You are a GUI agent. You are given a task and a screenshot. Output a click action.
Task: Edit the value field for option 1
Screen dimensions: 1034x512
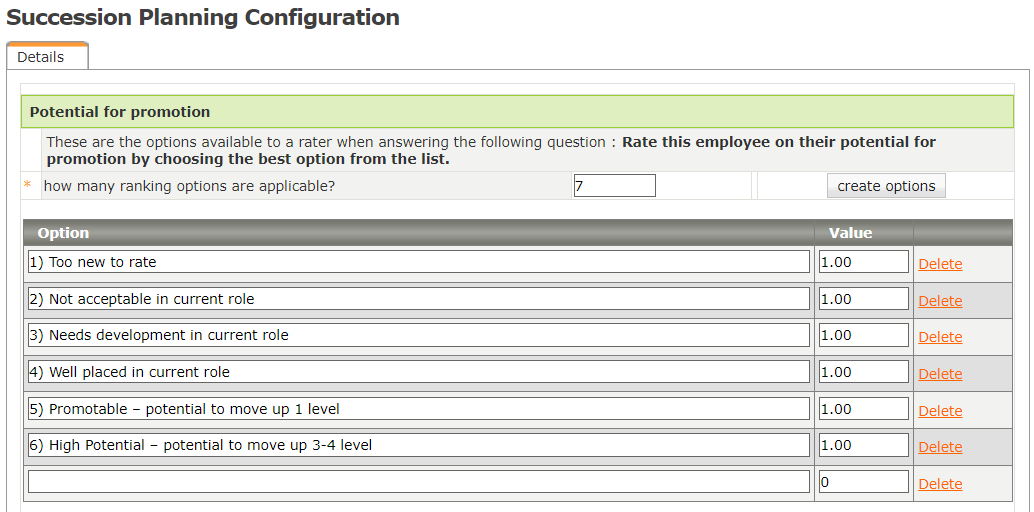(x=863, y=262)
